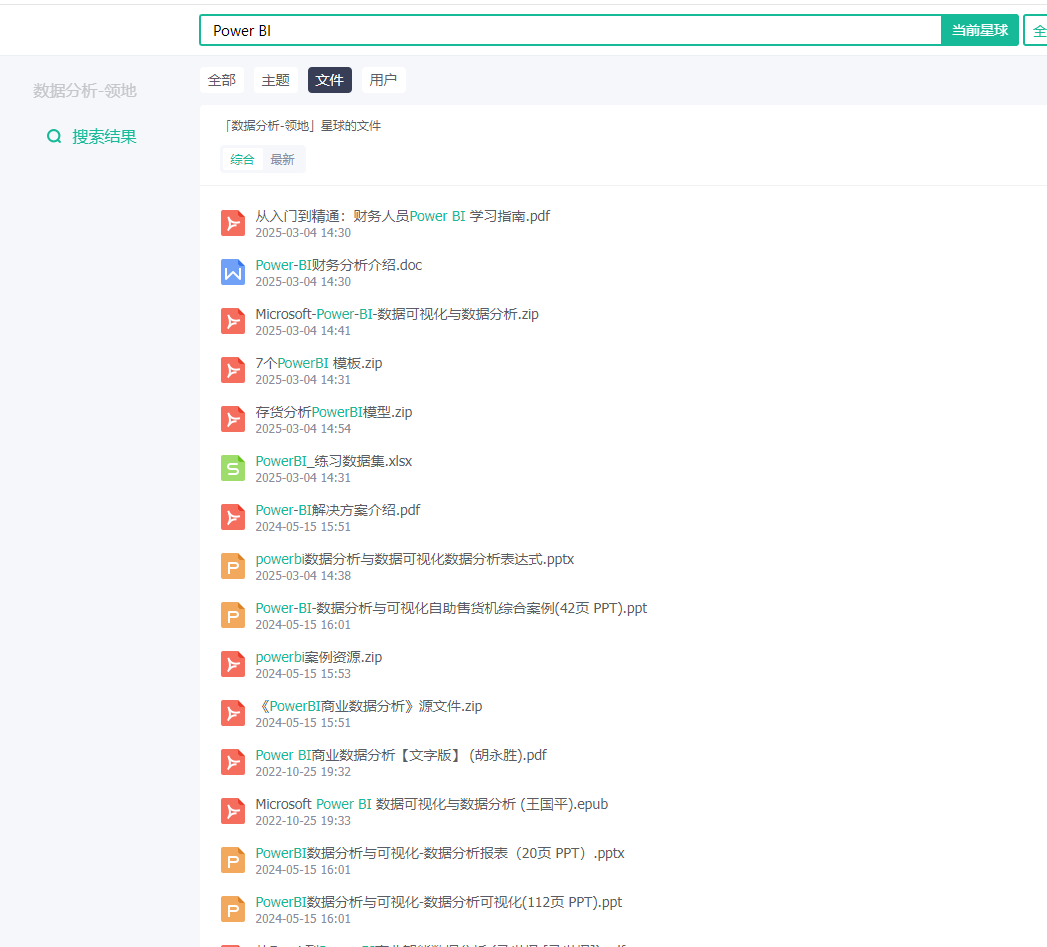The height and width of the screenshot is (947, 1047).
Task: Click the Word icon for Power-BI财务分析介绍.doc
Action: click(232, 272)
